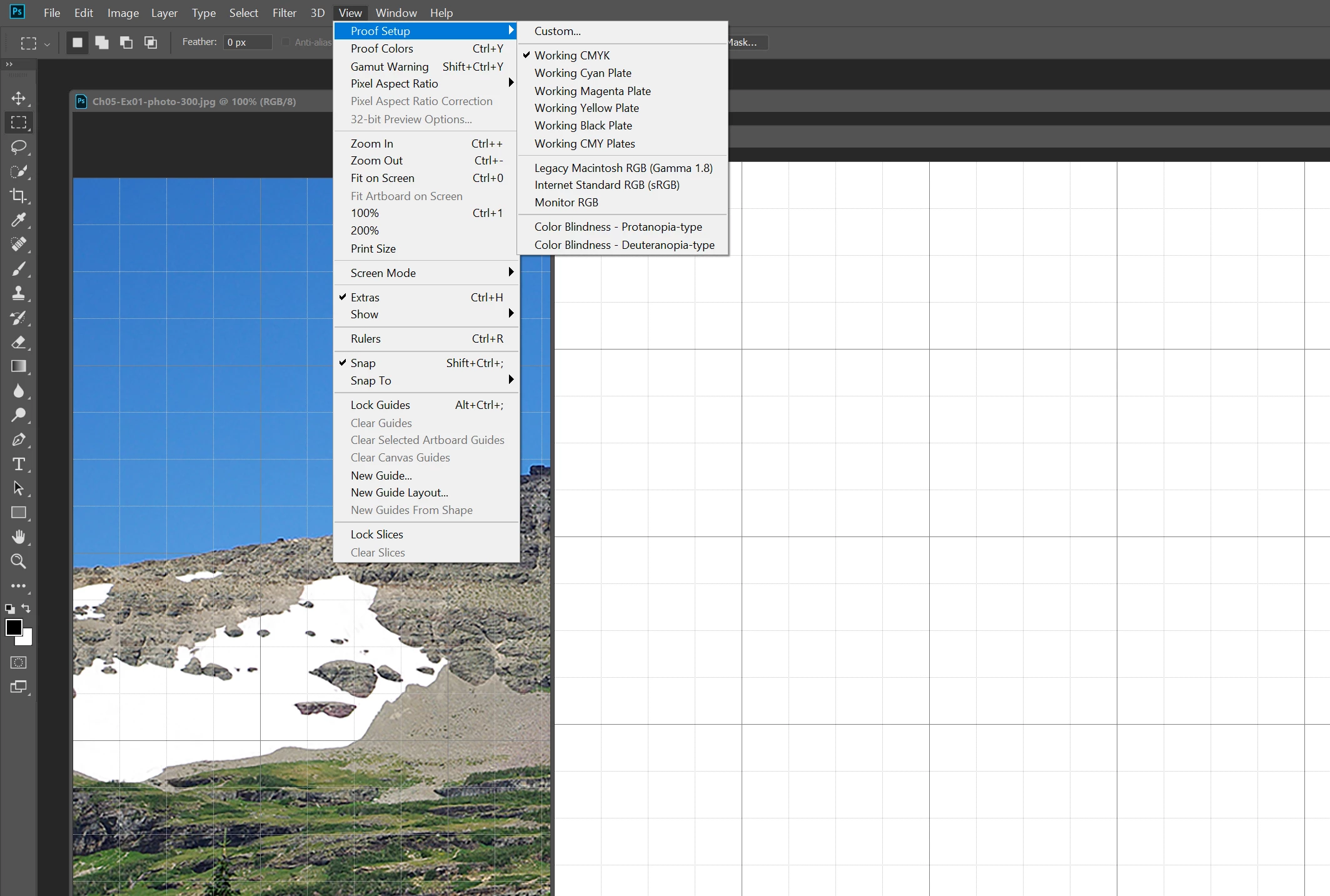Select the Eyedropper tool
This screenshot has width=1330, height=896.
pyautogui.click(x=19, y=220)
